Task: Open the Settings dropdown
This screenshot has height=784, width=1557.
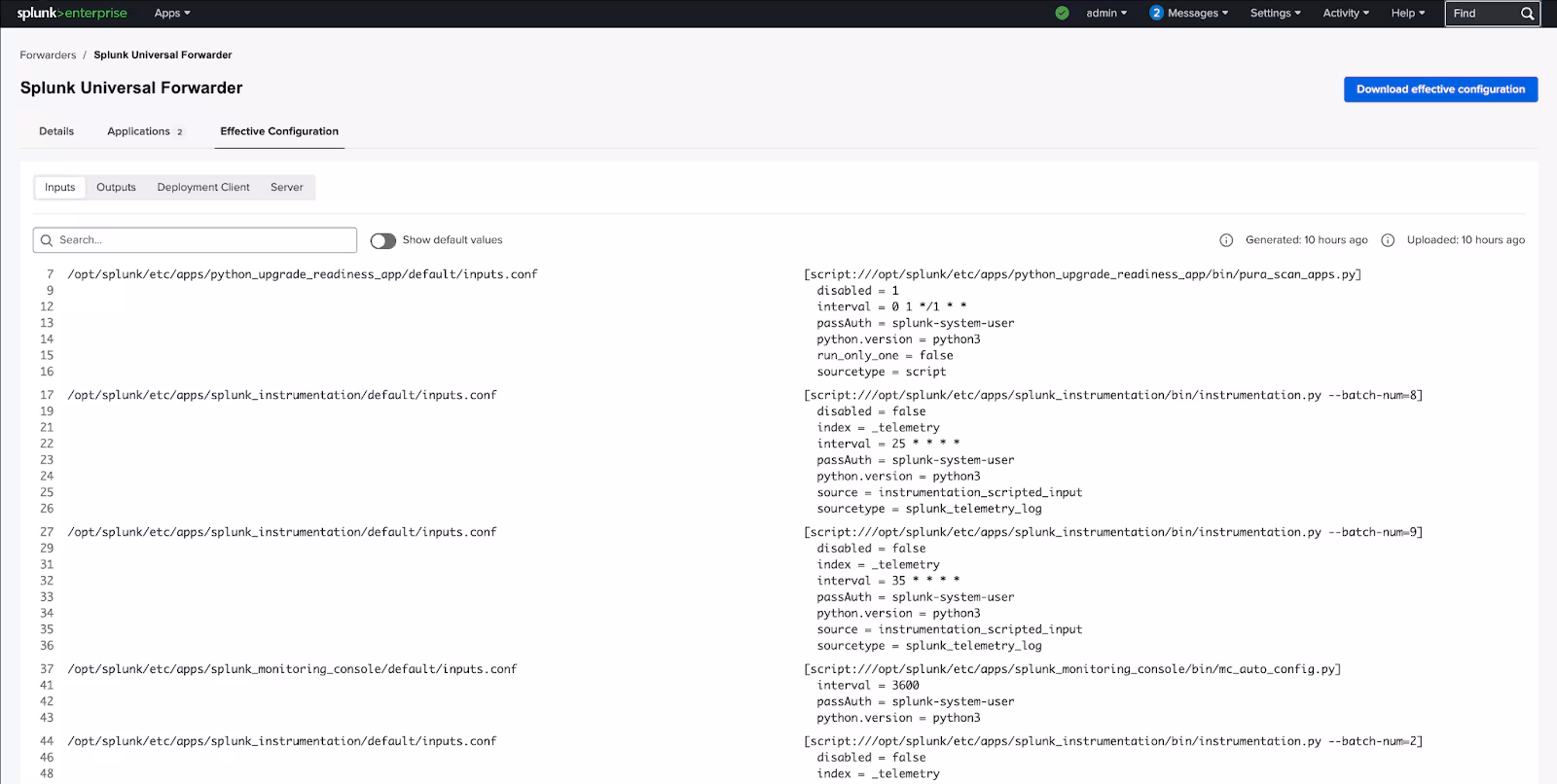Action: point(1275,14)
